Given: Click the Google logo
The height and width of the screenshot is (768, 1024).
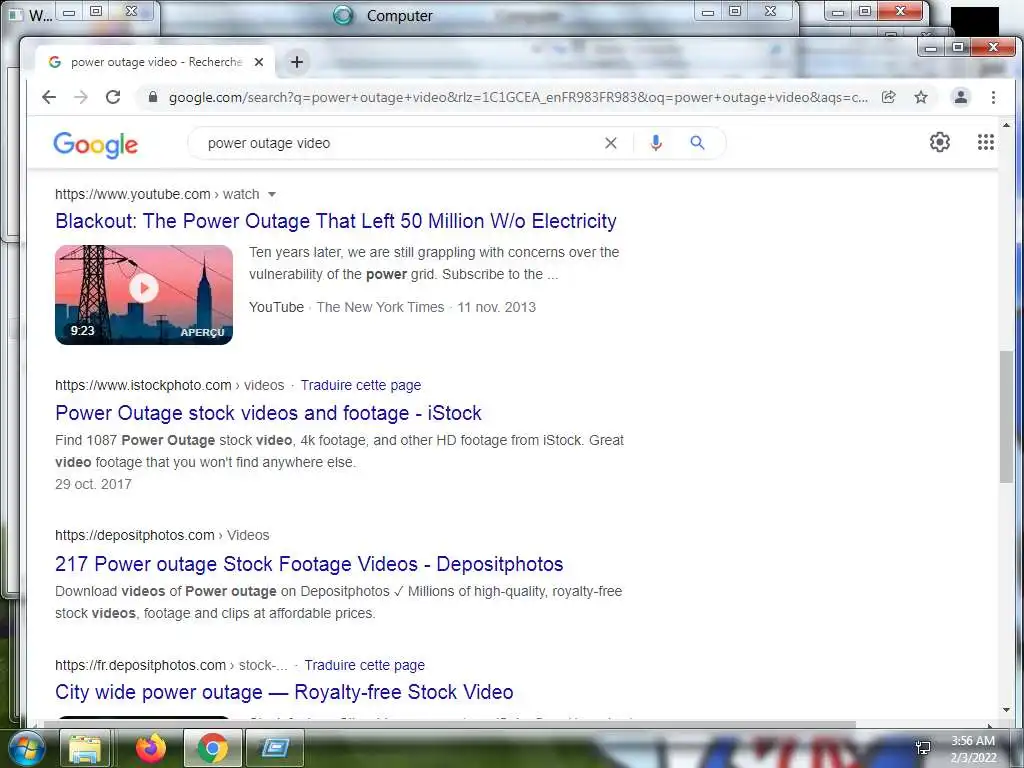Looking at the screenshot, I should coord(95,144).
